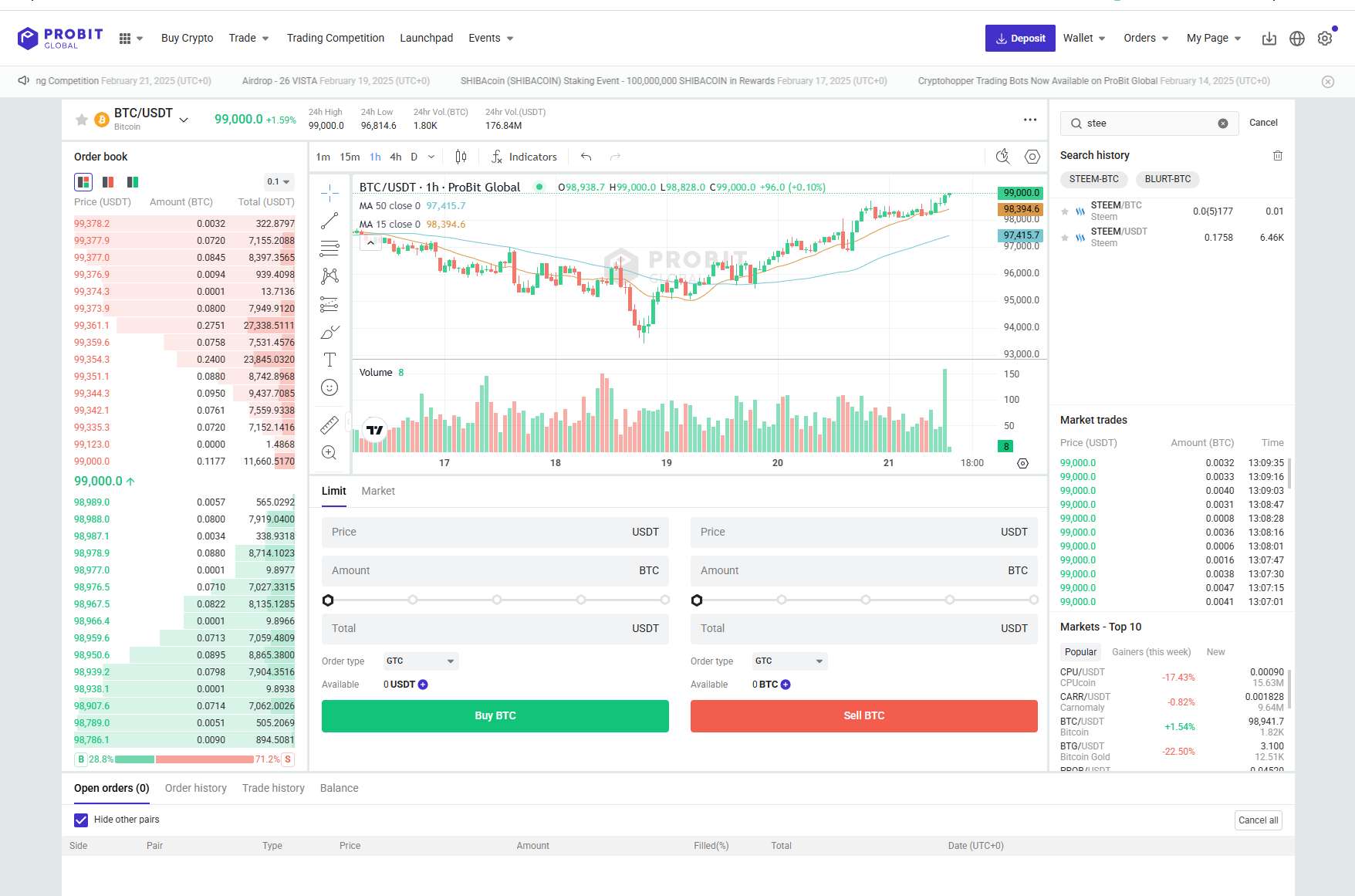Collapse the chart indicator legend

[x=370, y=242]
